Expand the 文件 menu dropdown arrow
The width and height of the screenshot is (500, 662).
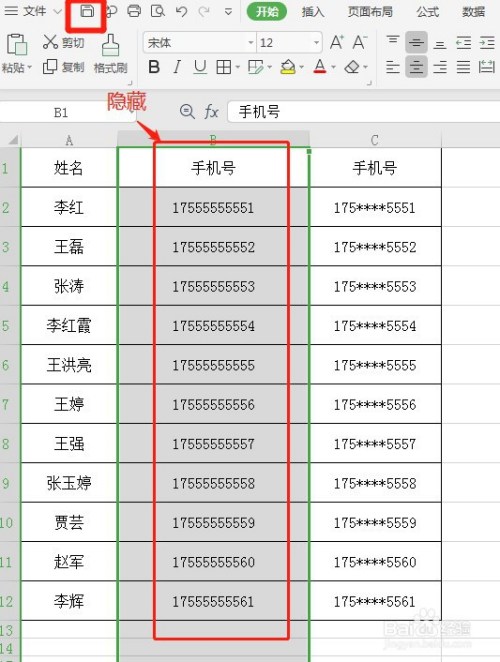point(58,11)
